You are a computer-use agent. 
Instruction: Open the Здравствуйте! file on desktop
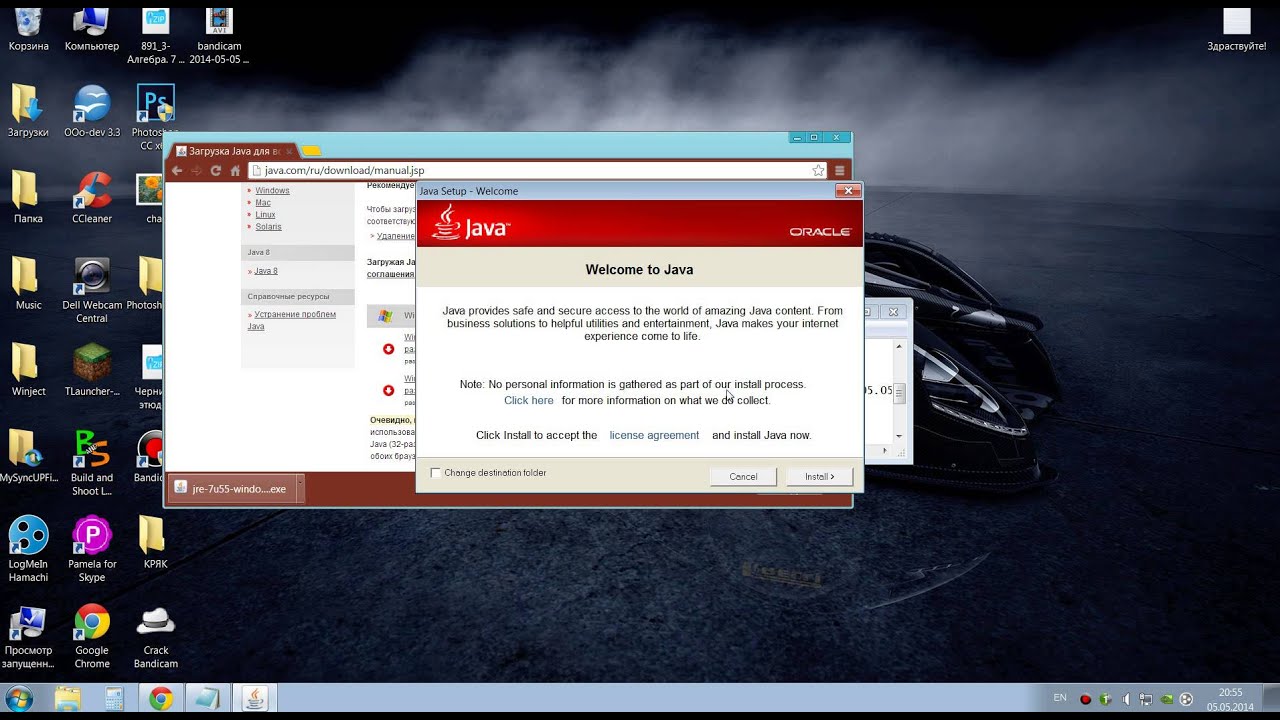click(x=1237, y=29)
